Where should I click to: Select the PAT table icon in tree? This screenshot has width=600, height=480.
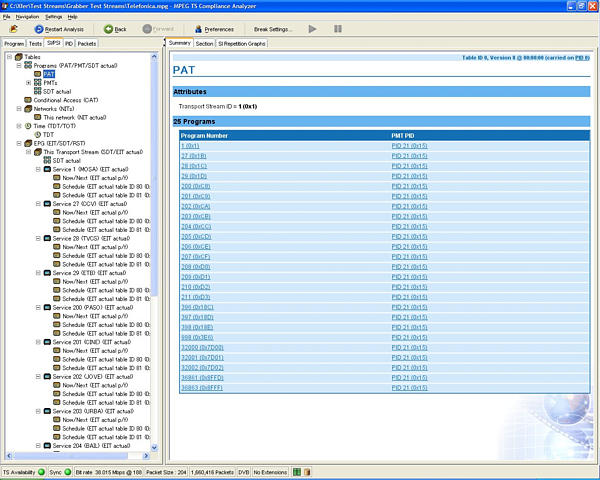coord(37,73)
